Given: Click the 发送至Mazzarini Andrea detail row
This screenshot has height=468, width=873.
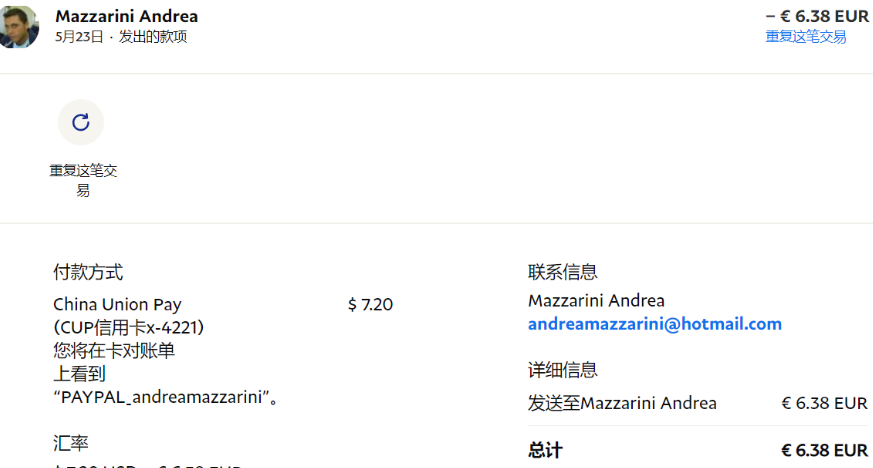Looking at the screenshot, I should coord(622,403).
